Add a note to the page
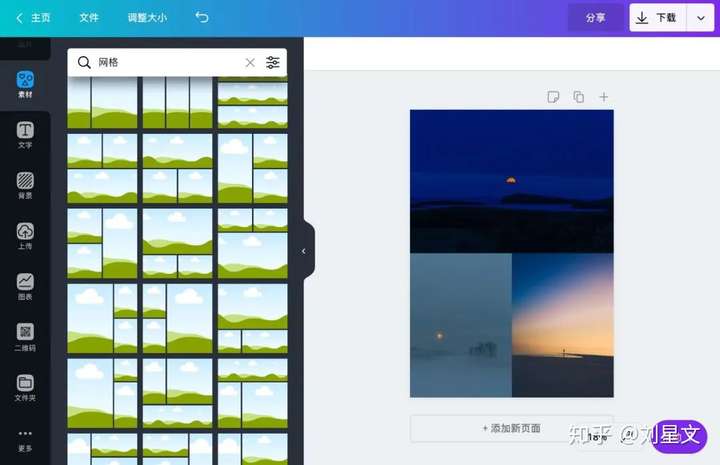This screenshot has height=465, width=720. [553, 97]
